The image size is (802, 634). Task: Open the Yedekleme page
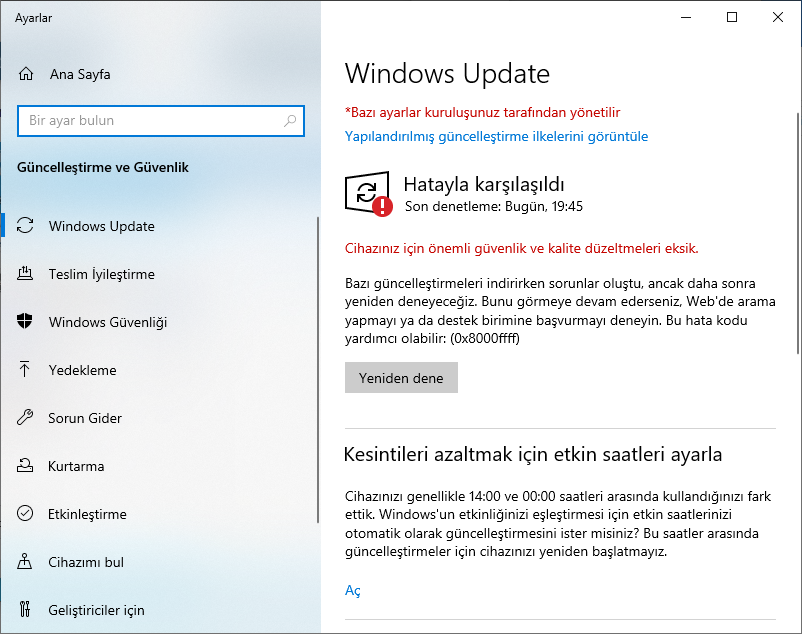(82, 370)
